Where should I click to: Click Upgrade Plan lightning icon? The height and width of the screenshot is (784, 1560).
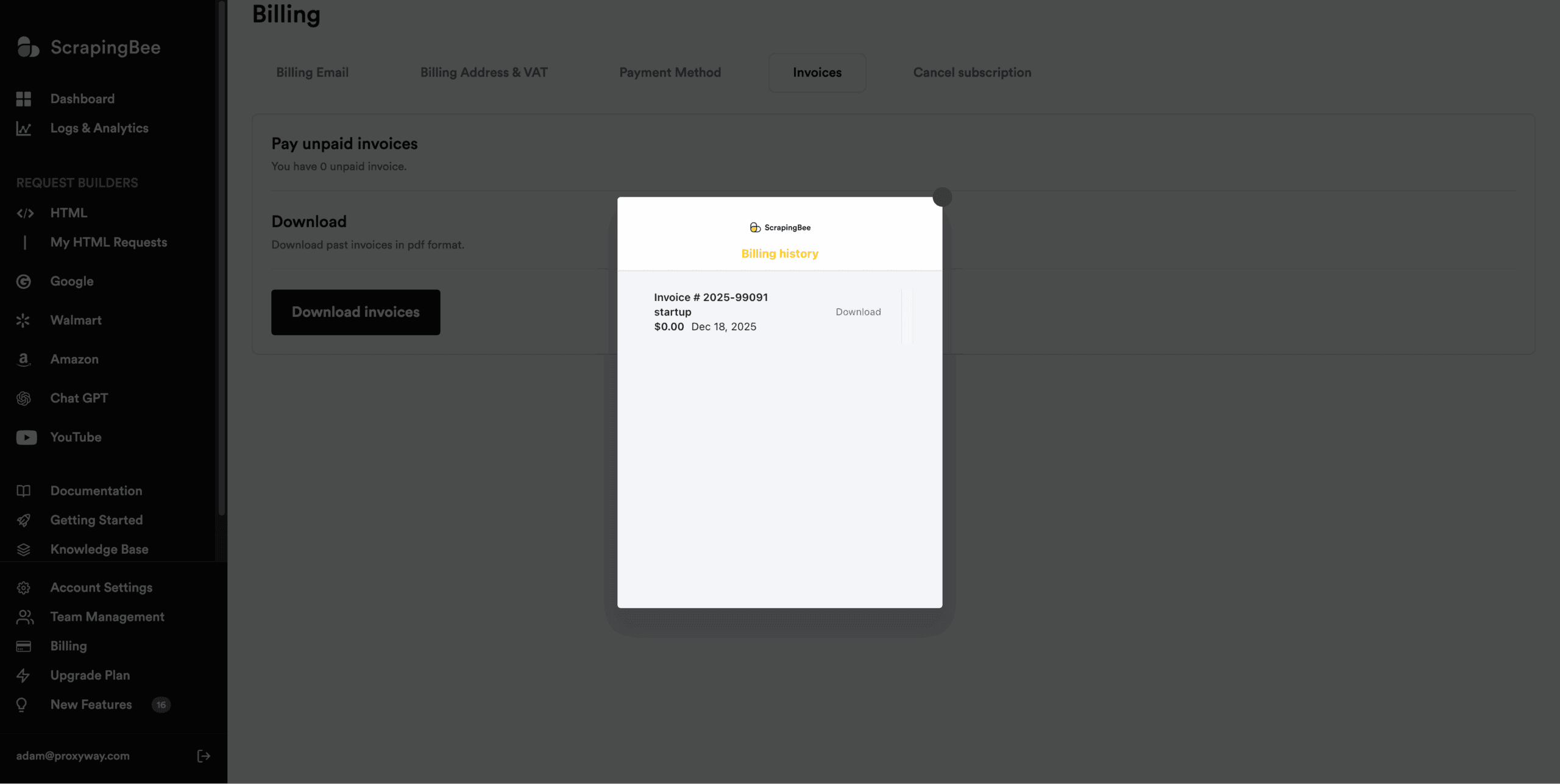click(23, 676)
